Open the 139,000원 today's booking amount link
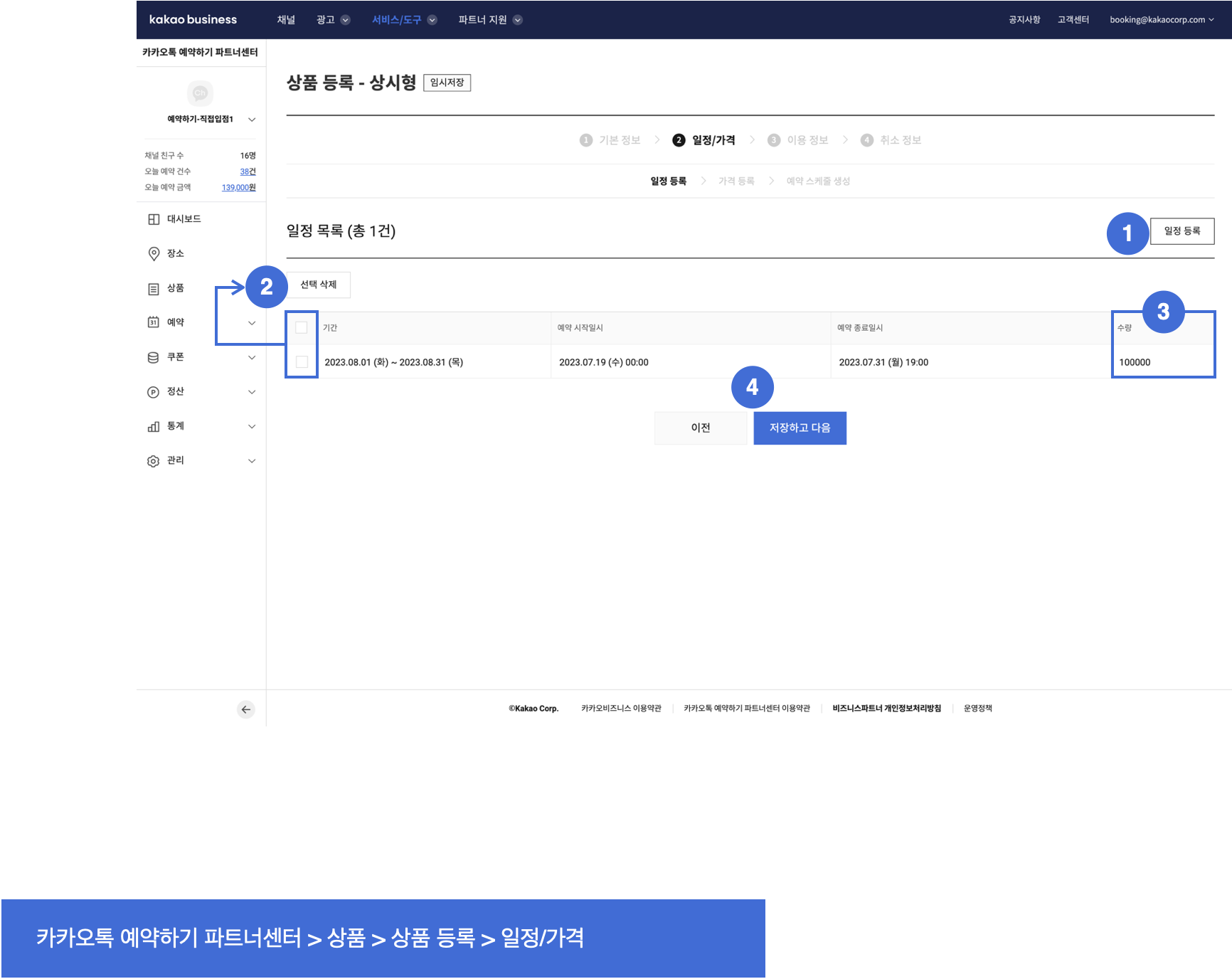The height and width of the screenshot is (979, 1232). tap(238, 188)
